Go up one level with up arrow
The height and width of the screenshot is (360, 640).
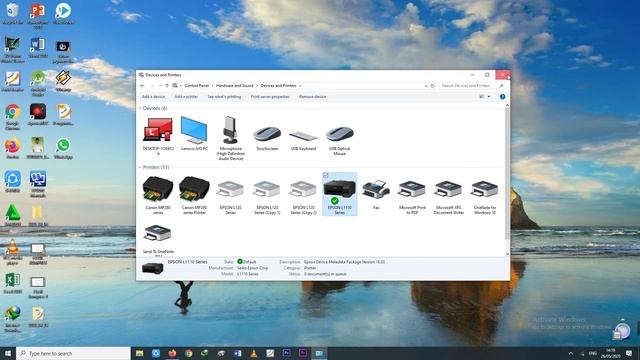(167, 86)
